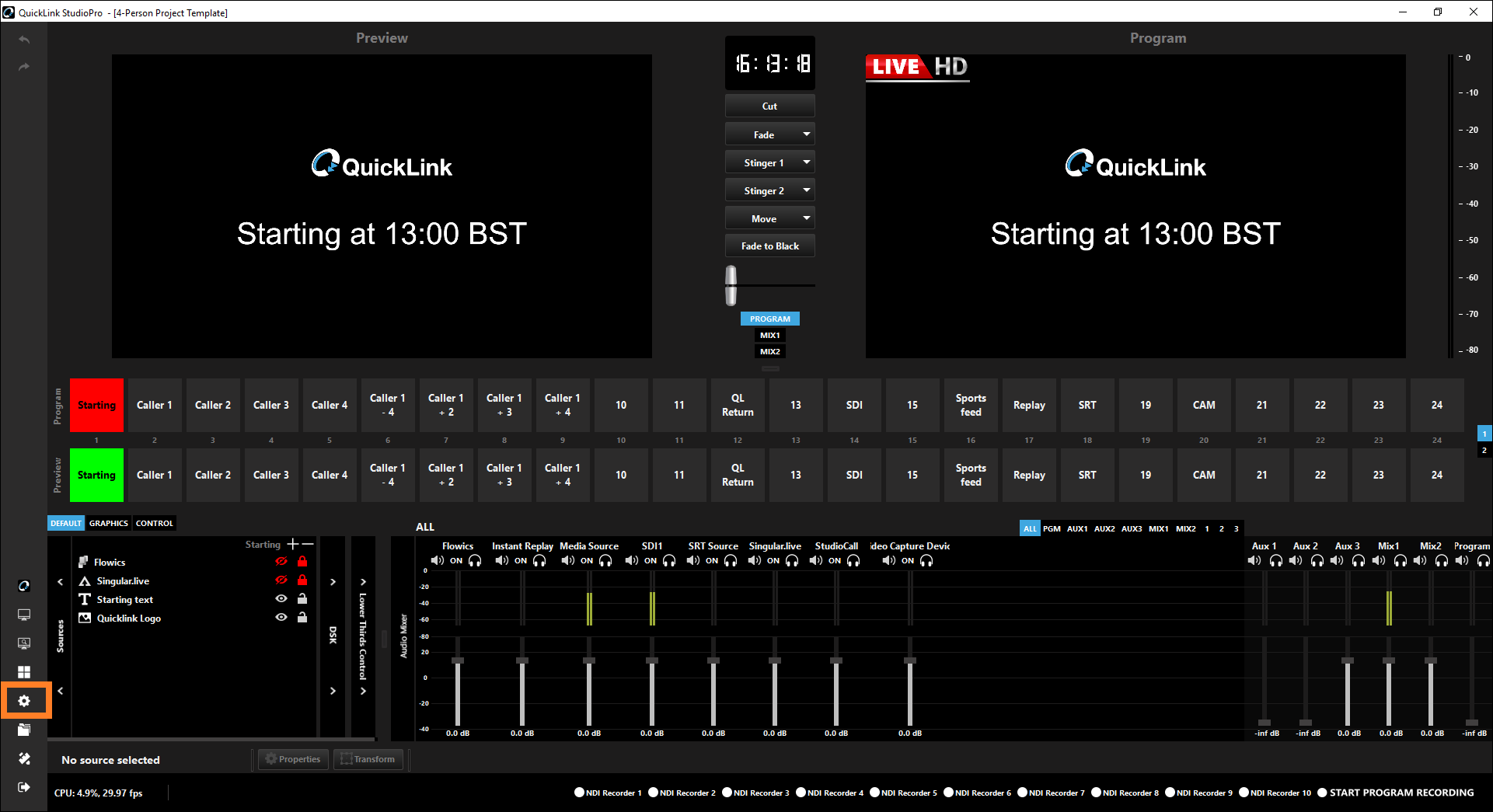Click the lower left chevron beside Sources
1493x812 pixels.
61,690
